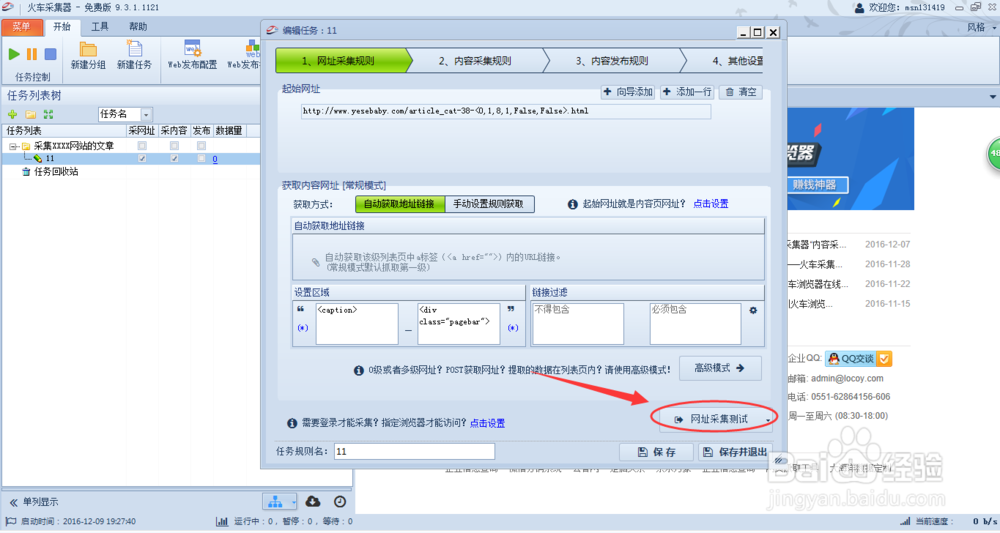Click the QQ交谈 button in background page
The width and height of the screenshot is (1000, 533).
(858, 359)
